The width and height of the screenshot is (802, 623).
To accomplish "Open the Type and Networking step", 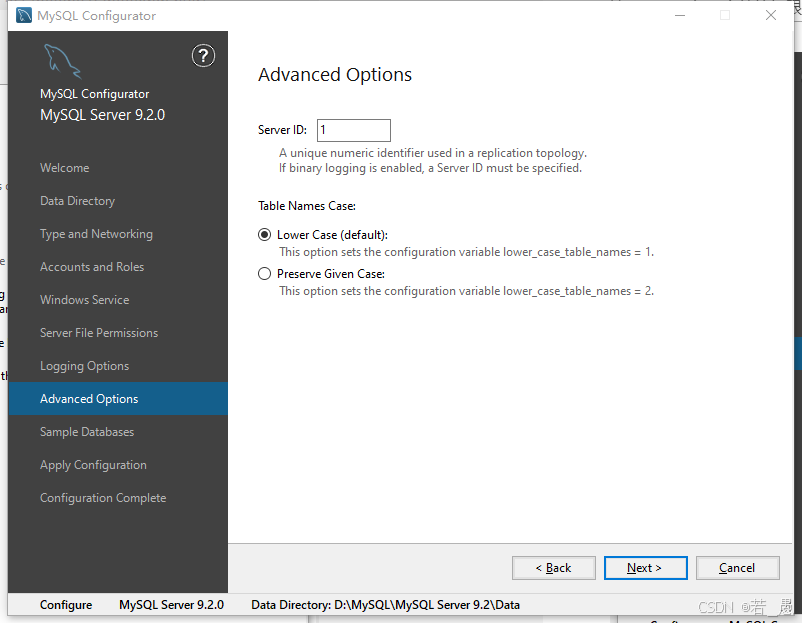I will click(x=96, y=234).
